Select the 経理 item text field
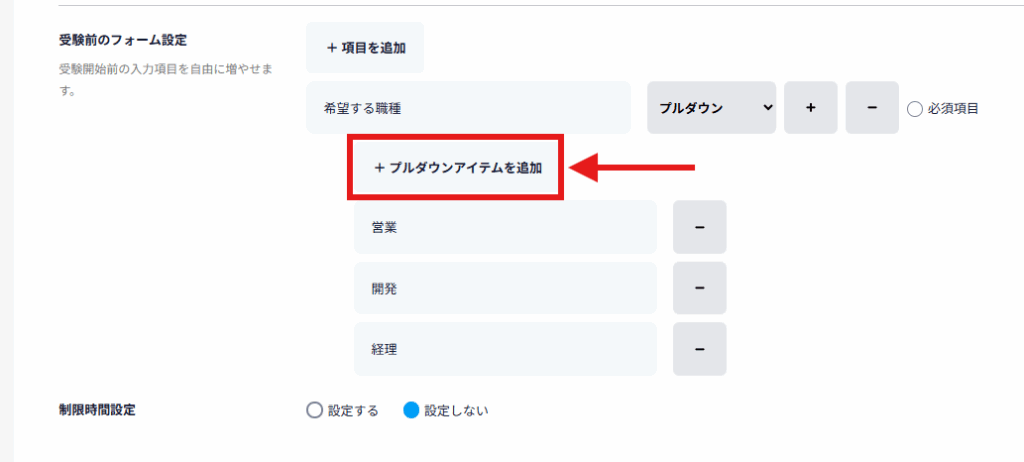 pyautogui.click(x=505, y=348)
